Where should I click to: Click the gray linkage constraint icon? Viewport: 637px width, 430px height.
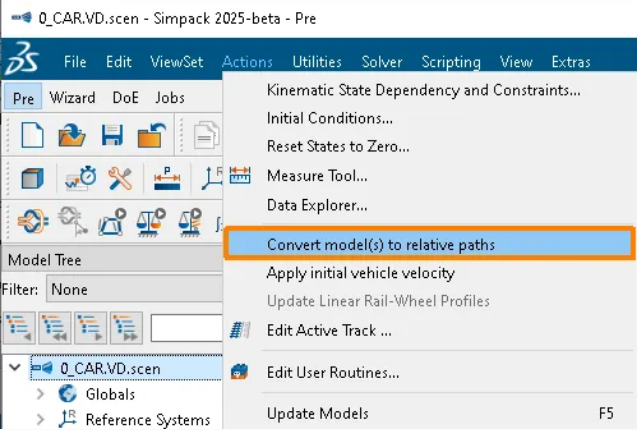[73, 222]
